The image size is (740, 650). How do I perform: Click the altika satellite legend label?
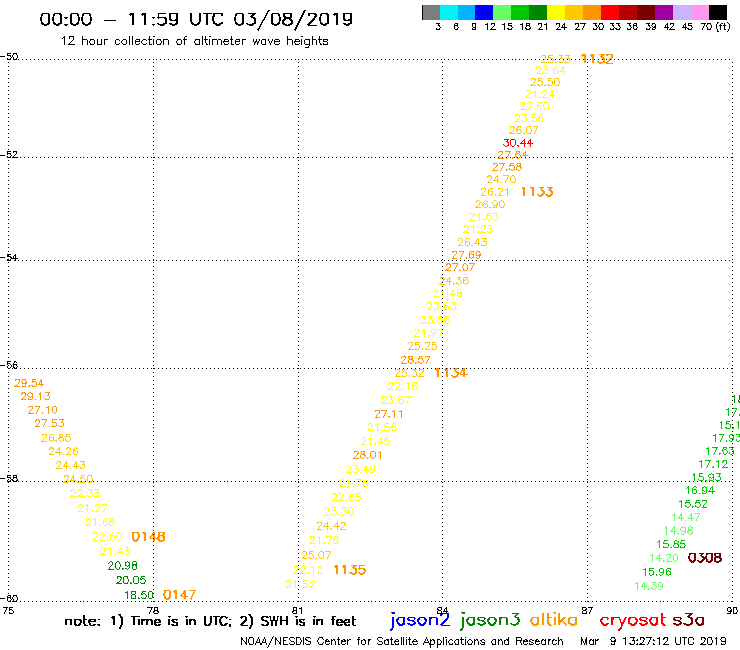[553, 620]
